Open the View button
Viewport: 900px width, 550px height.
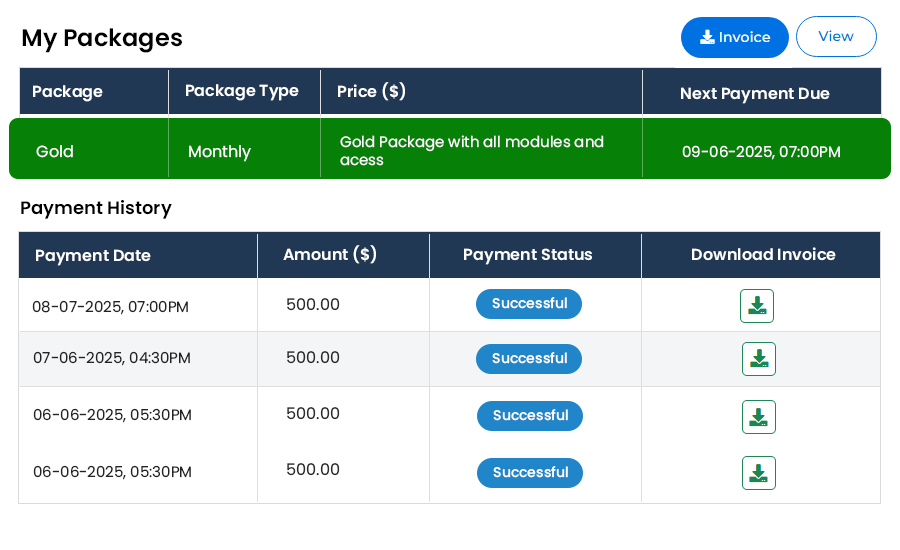(836, 37)
